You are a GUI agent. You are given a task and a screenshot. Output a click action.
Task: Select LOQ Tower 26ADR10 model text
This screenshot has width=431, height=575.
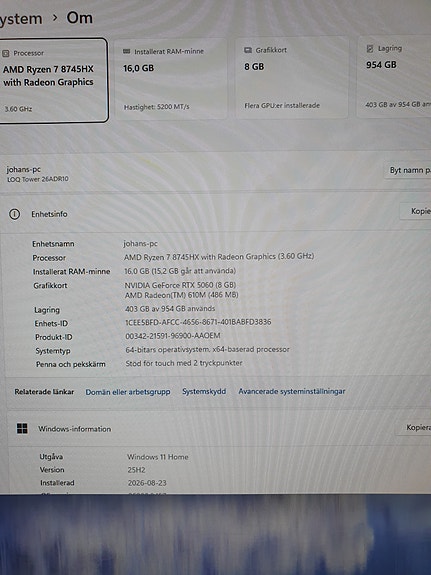coord(38,179)
